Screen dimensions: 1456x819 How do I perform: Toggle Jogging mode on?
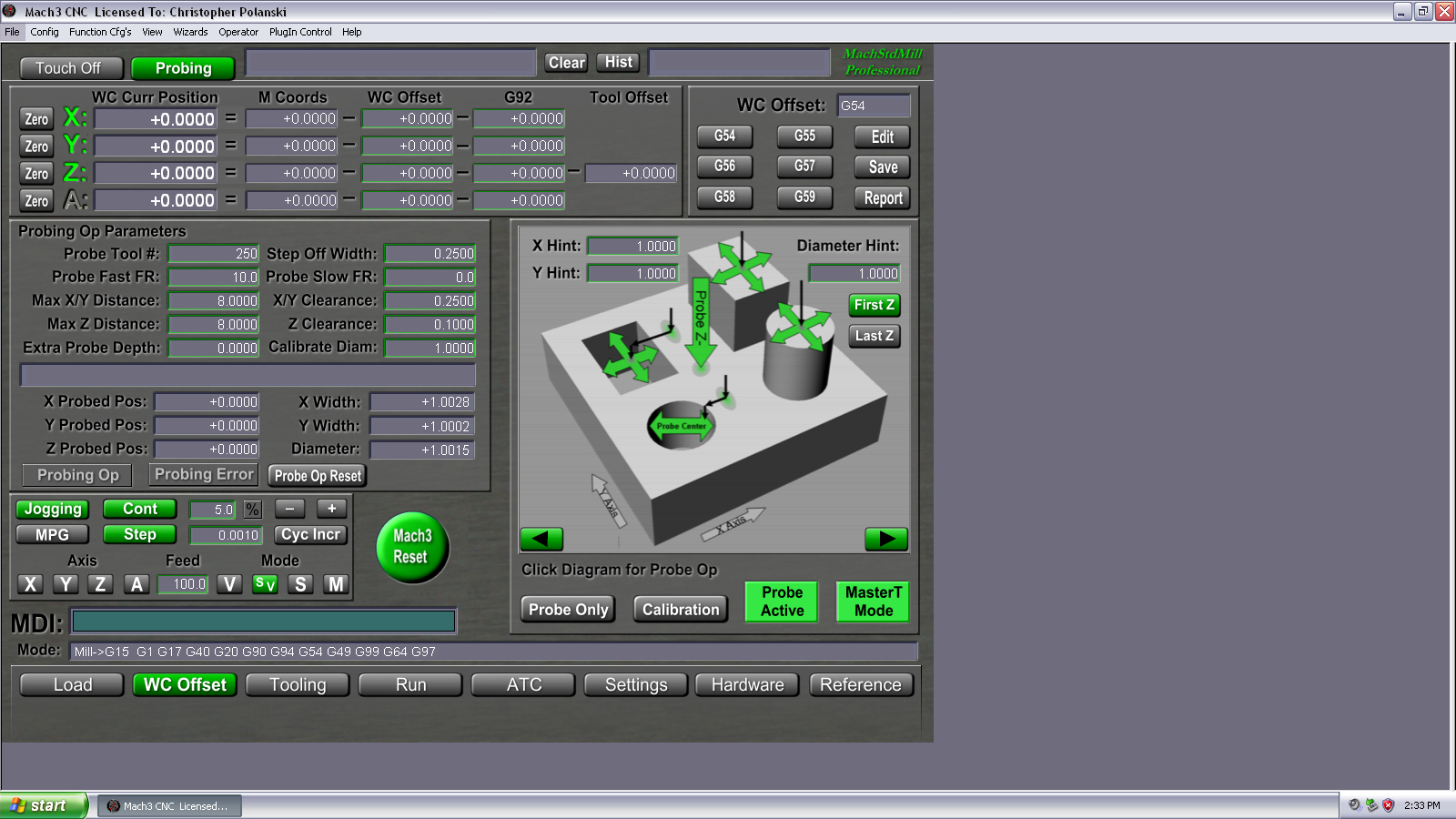coord(53,510)
